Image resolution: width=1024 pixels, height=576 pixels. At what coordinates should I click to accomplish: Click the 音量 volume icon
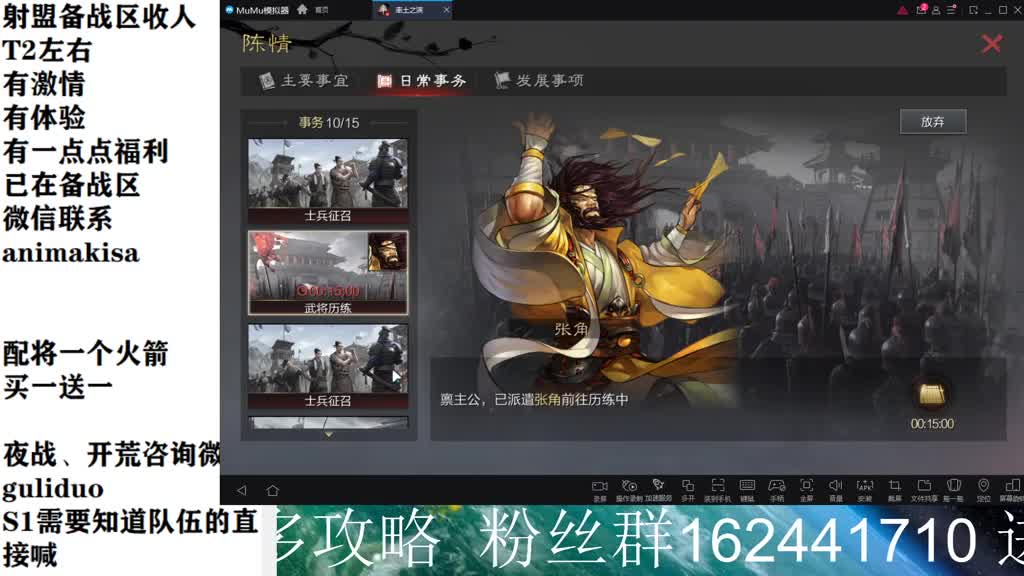pyautogui.click(x=835, y=486)
